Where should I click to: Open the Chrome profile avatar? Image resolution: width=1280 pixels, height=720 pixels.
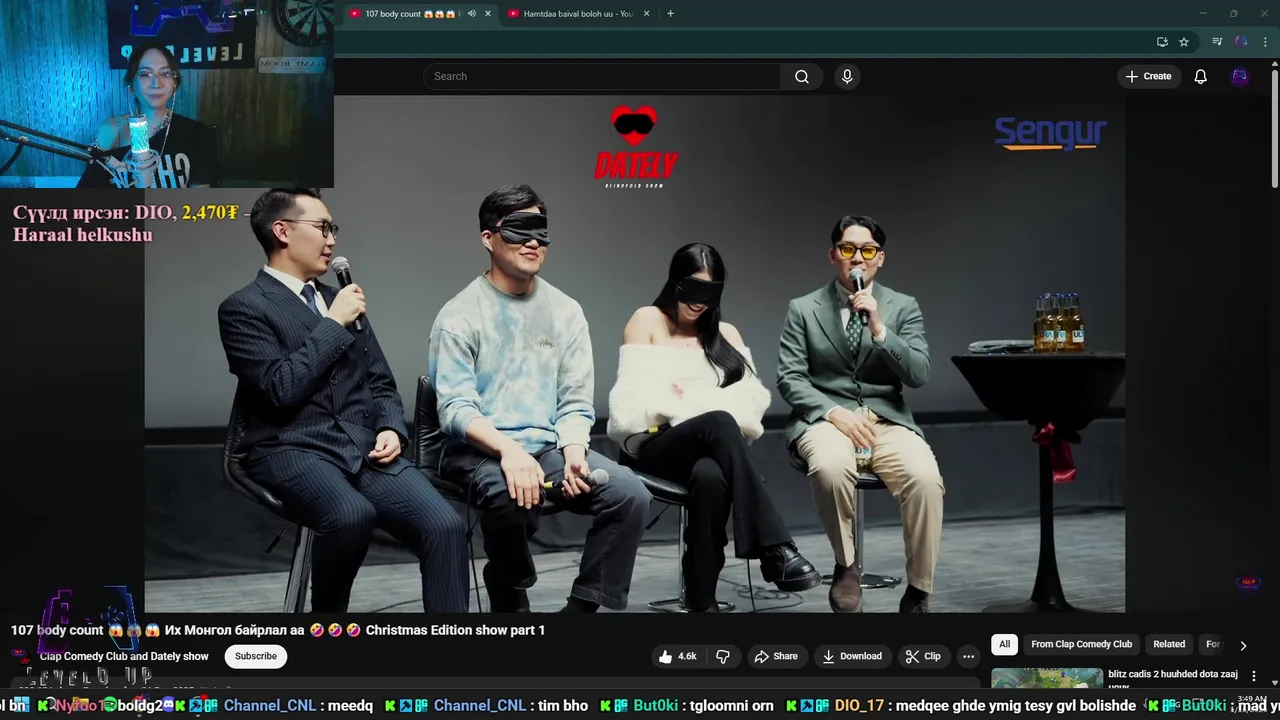[1241, 42]
